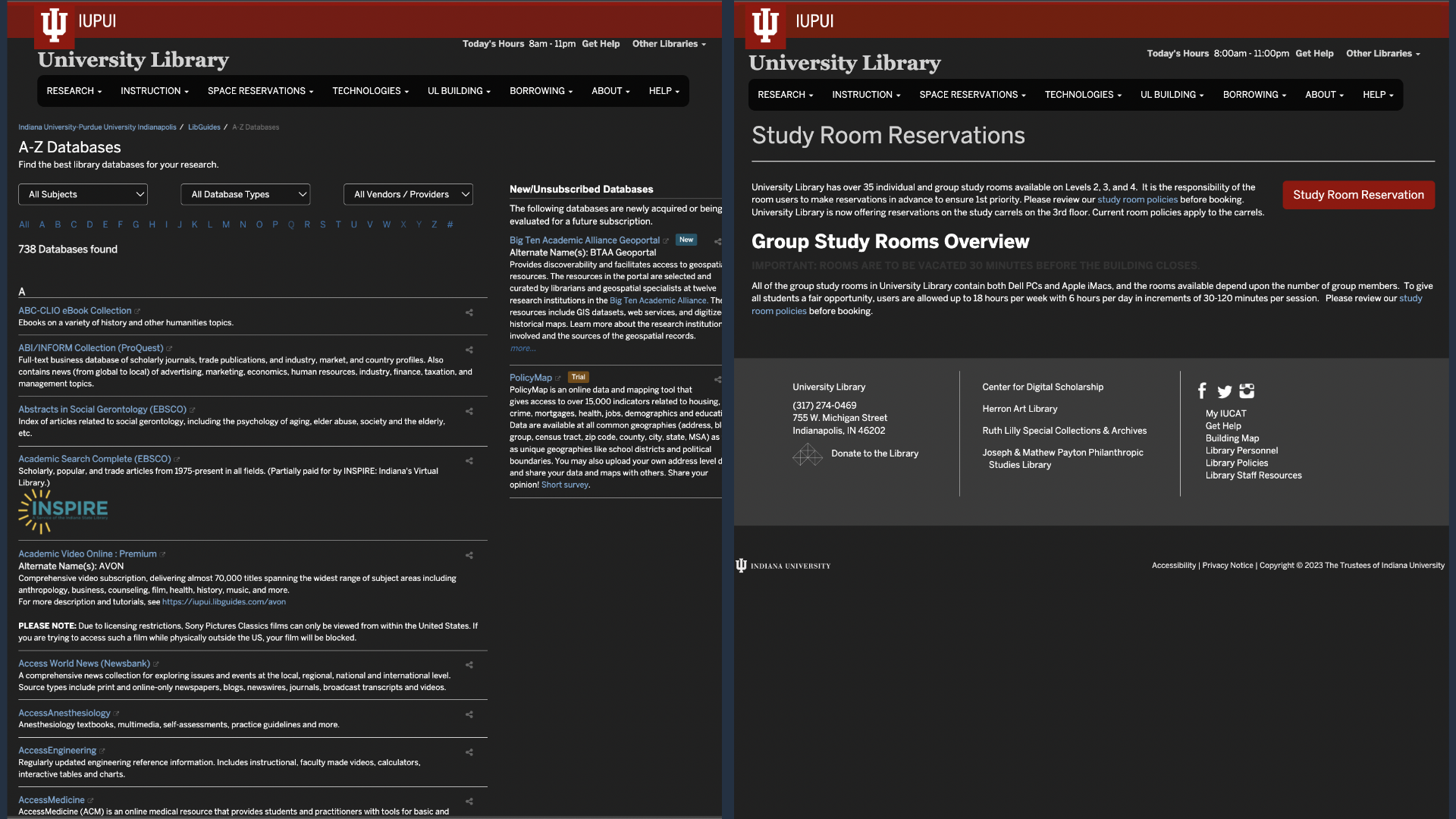
Task: Click the Instagram icon in footer
Action: [x=1247, y=391]
